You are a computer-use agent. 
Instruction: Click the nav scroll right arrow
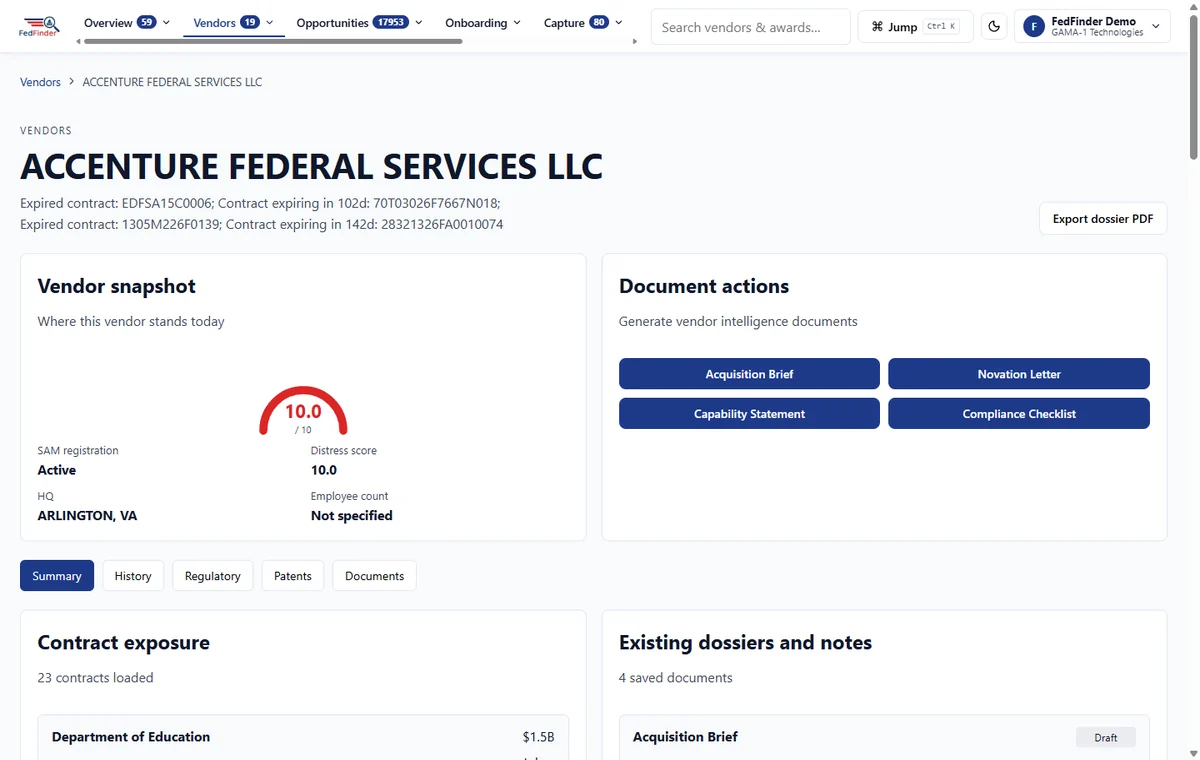coord(635,42)
